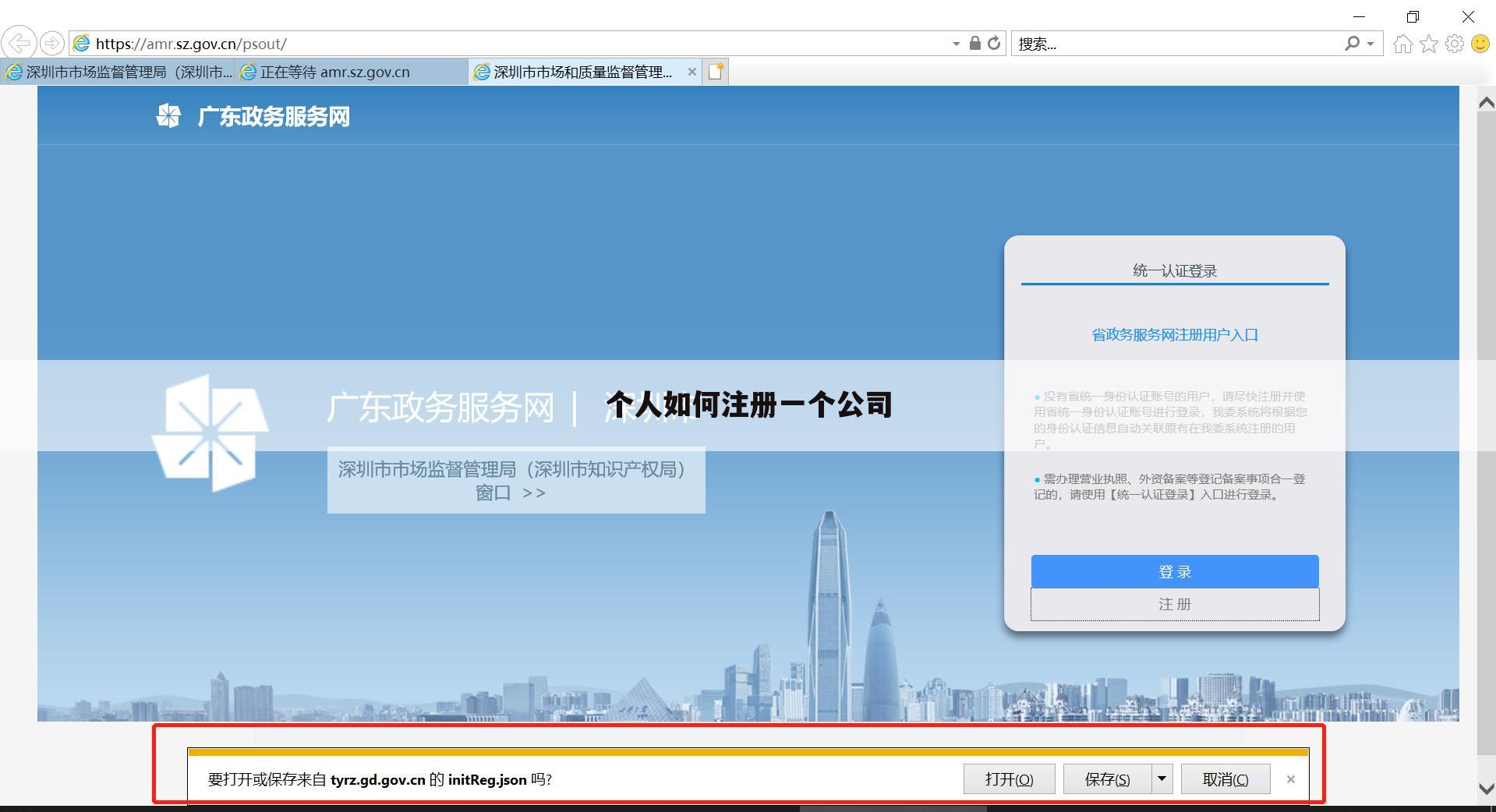1496x812 pixels.
Task: Click the search magnifier icon
Action: [1351, 44]
